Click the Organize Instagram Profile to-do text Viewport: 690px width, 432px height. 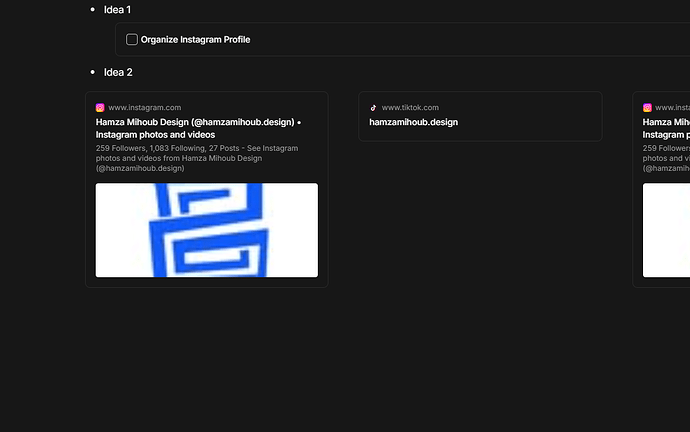(195, 40)
